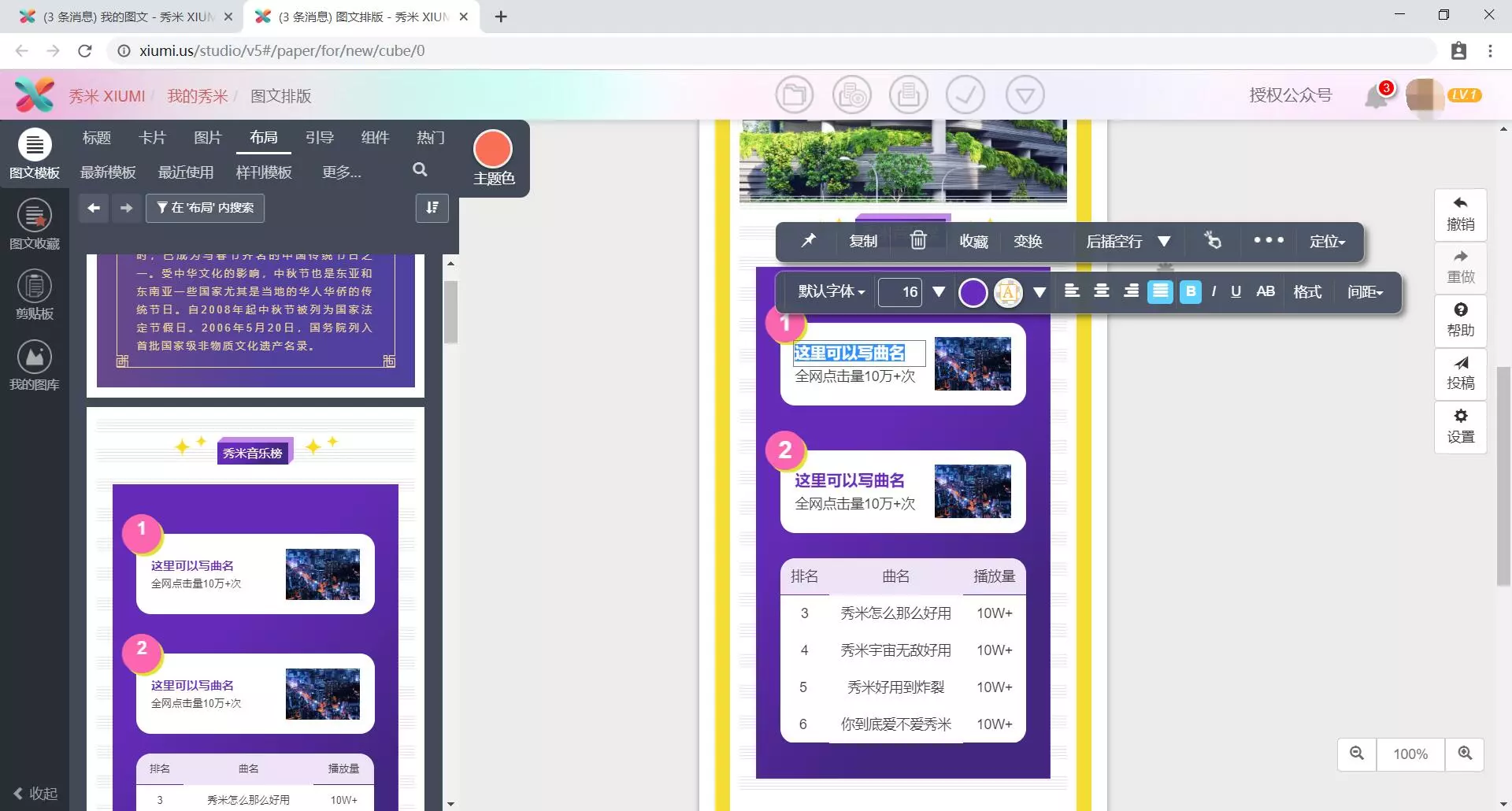Align text center

(x=1102, y=291)
